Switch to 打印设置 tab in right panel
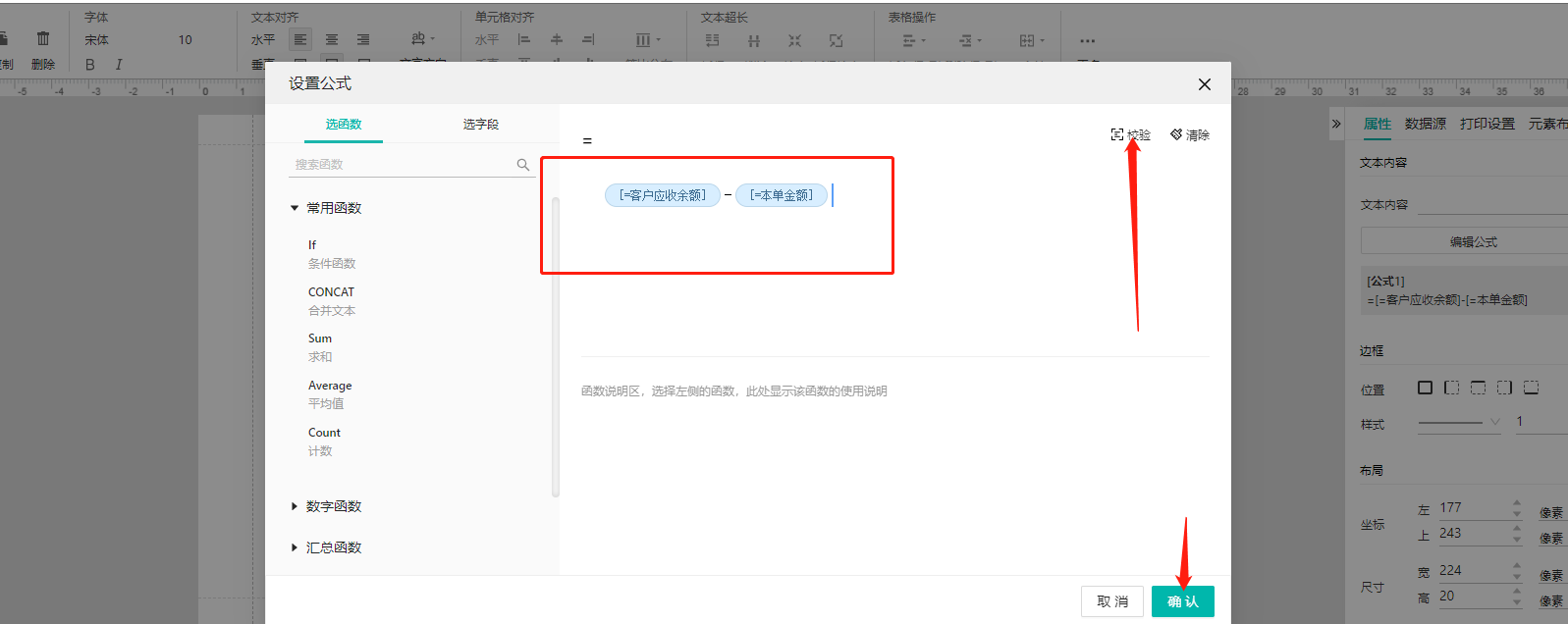1568x624 pixels. 1487,124
